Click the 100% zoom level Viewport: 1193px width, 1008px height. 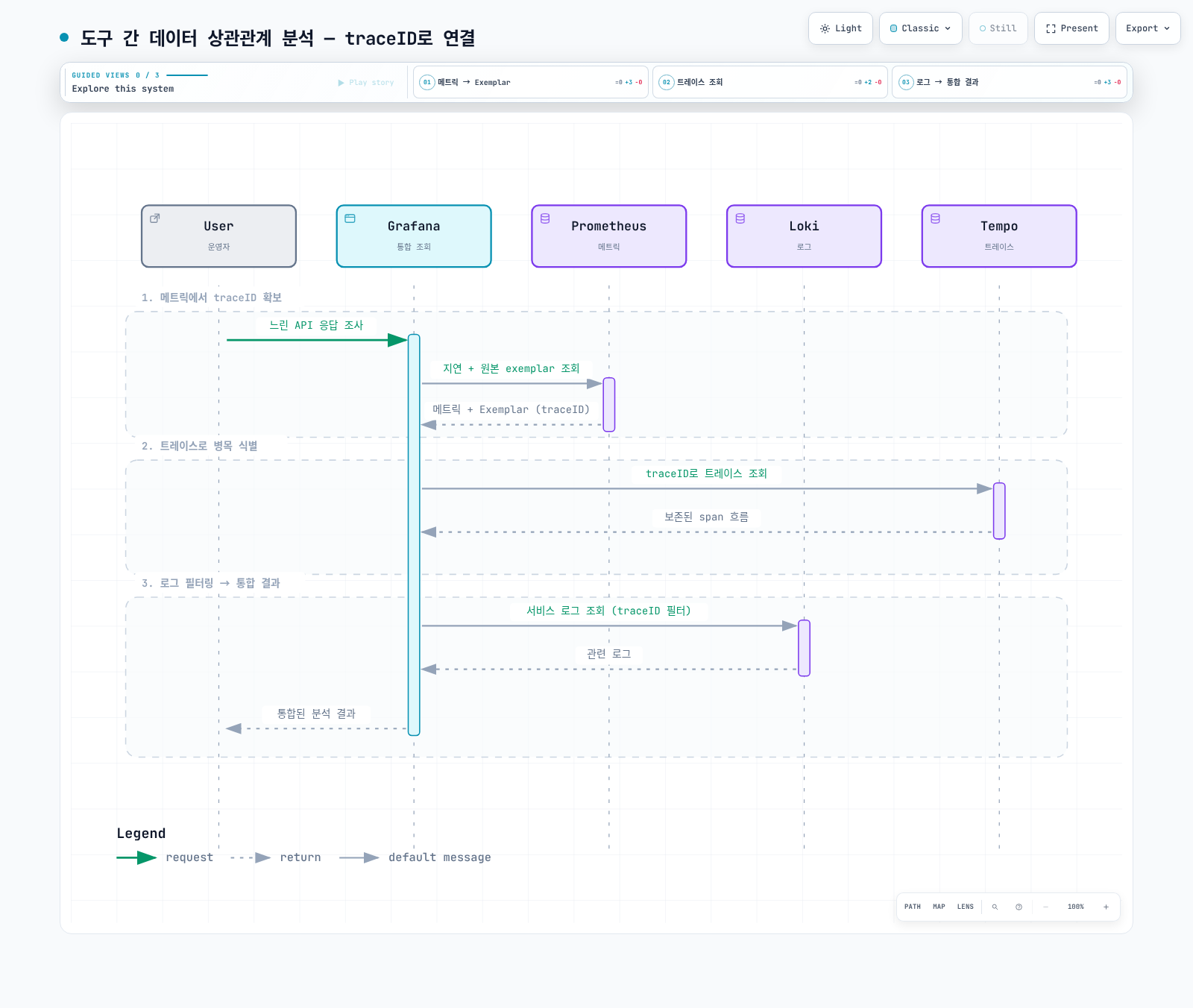1075,907
